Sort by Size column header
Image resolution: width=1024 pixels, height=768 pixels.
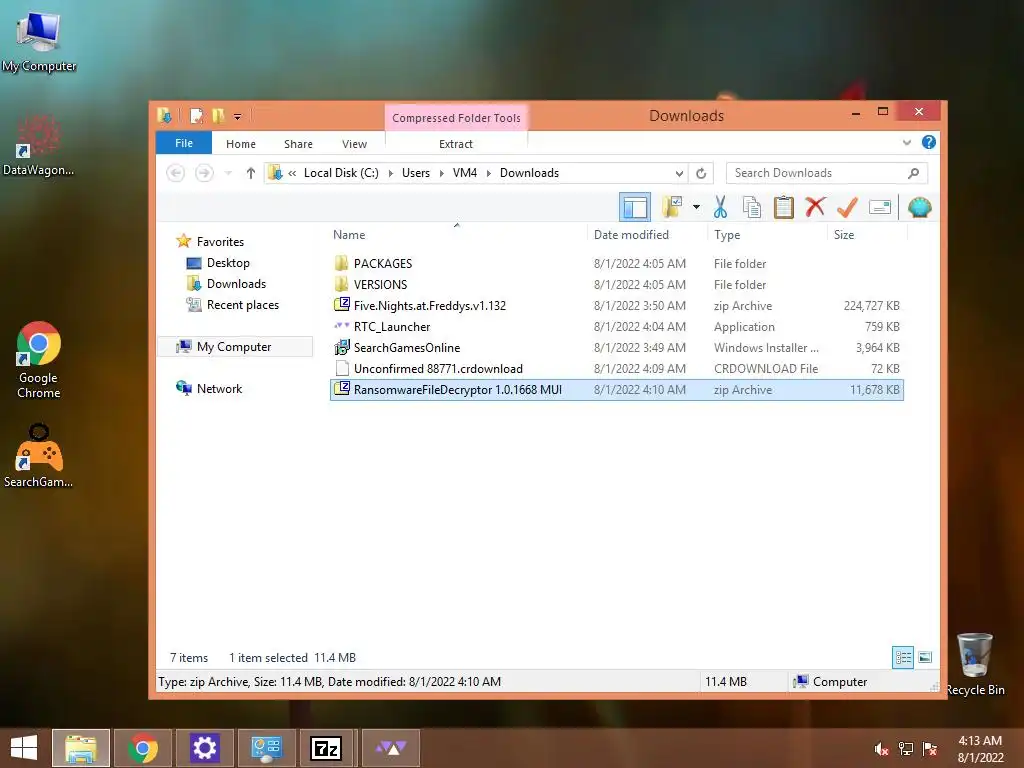click(844, 235)
